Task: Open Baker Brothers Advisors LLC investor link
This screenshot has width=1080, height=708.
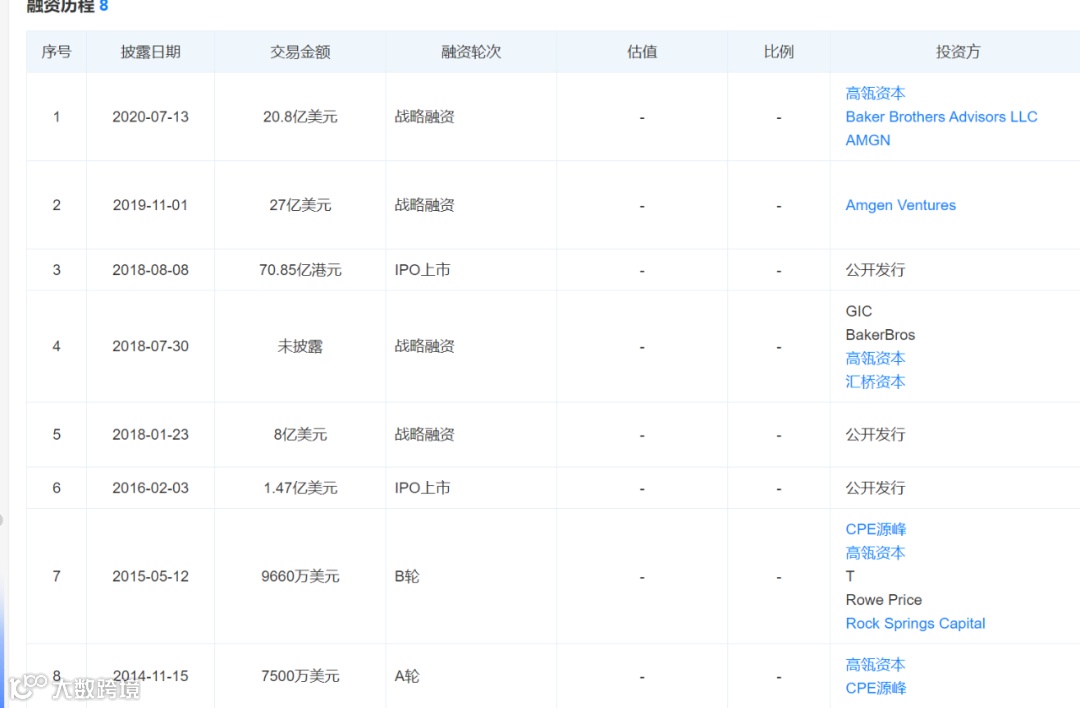Action: pos(941,116)
